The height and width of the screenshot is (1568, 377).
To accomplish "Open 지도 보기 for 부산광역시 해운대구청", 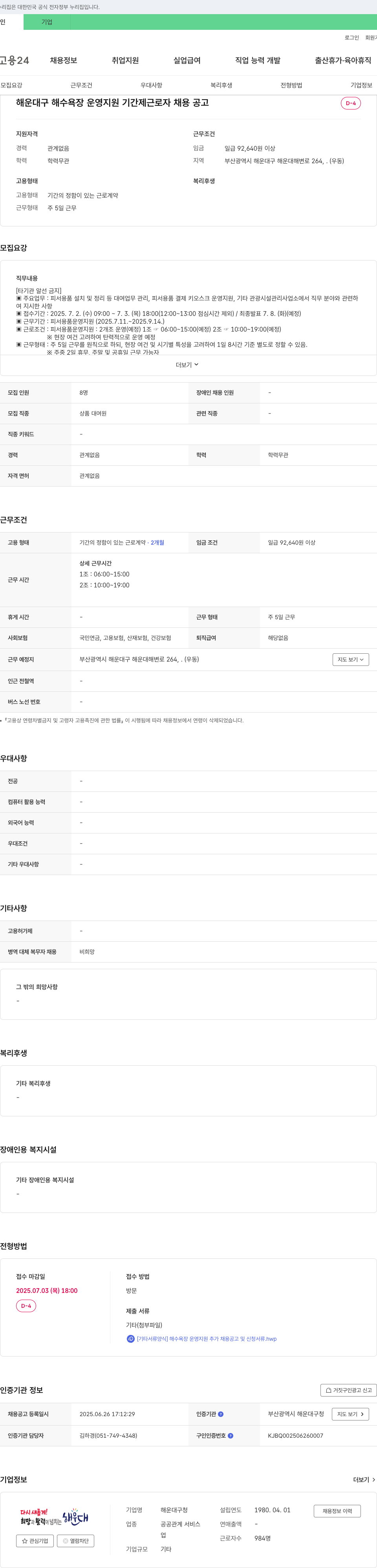I will [350, 1414].
